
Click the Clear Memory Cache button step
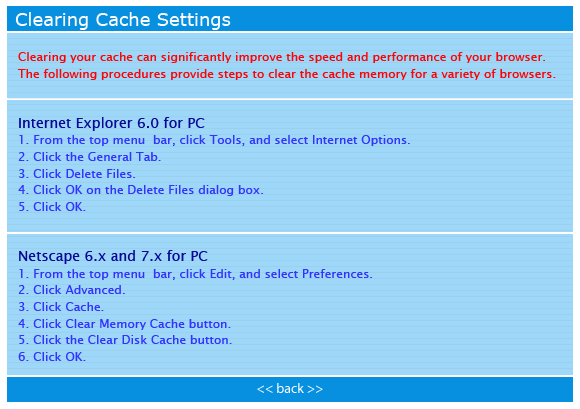tap(124, 324)
